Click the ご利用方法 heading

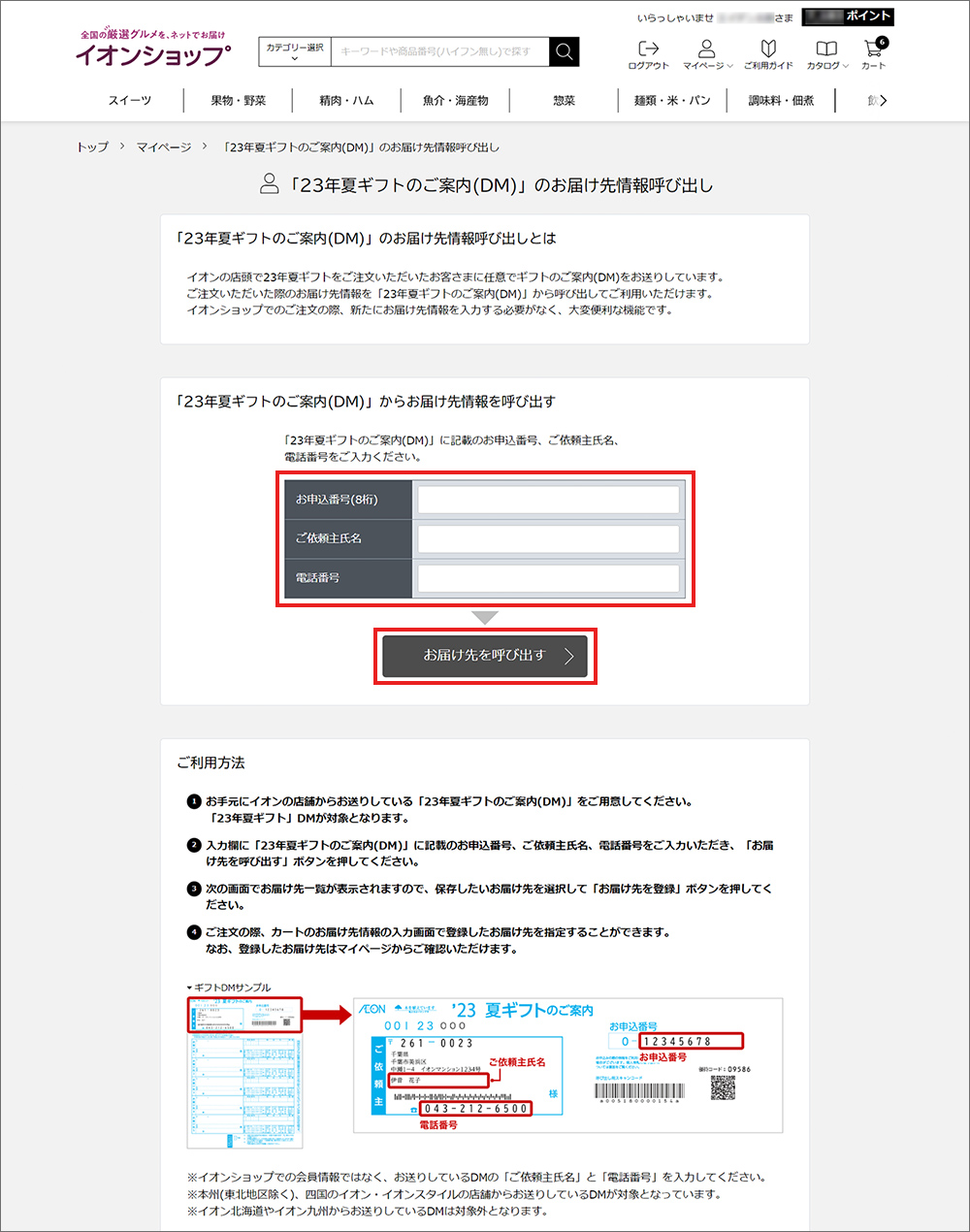click(210, 763)
